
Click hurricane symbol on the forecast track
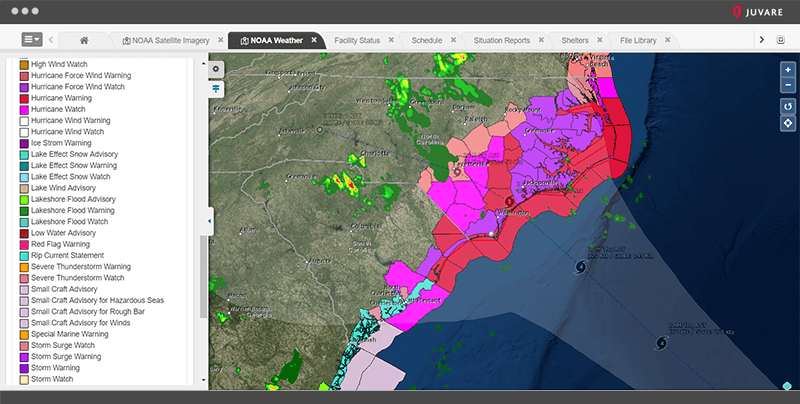(x=580, y=268)
